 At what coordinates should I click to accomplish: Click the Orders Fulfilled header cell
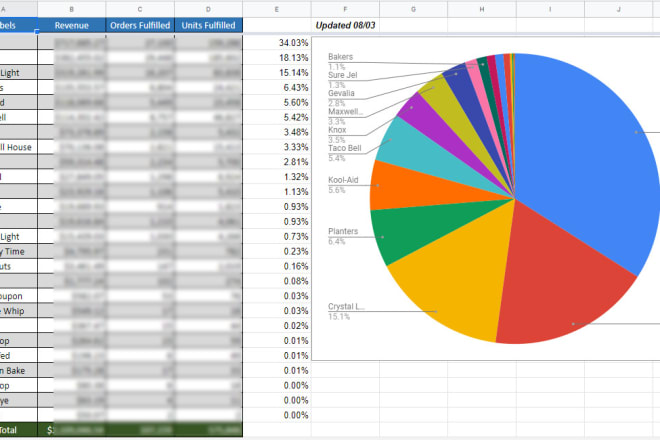point(140,25)
